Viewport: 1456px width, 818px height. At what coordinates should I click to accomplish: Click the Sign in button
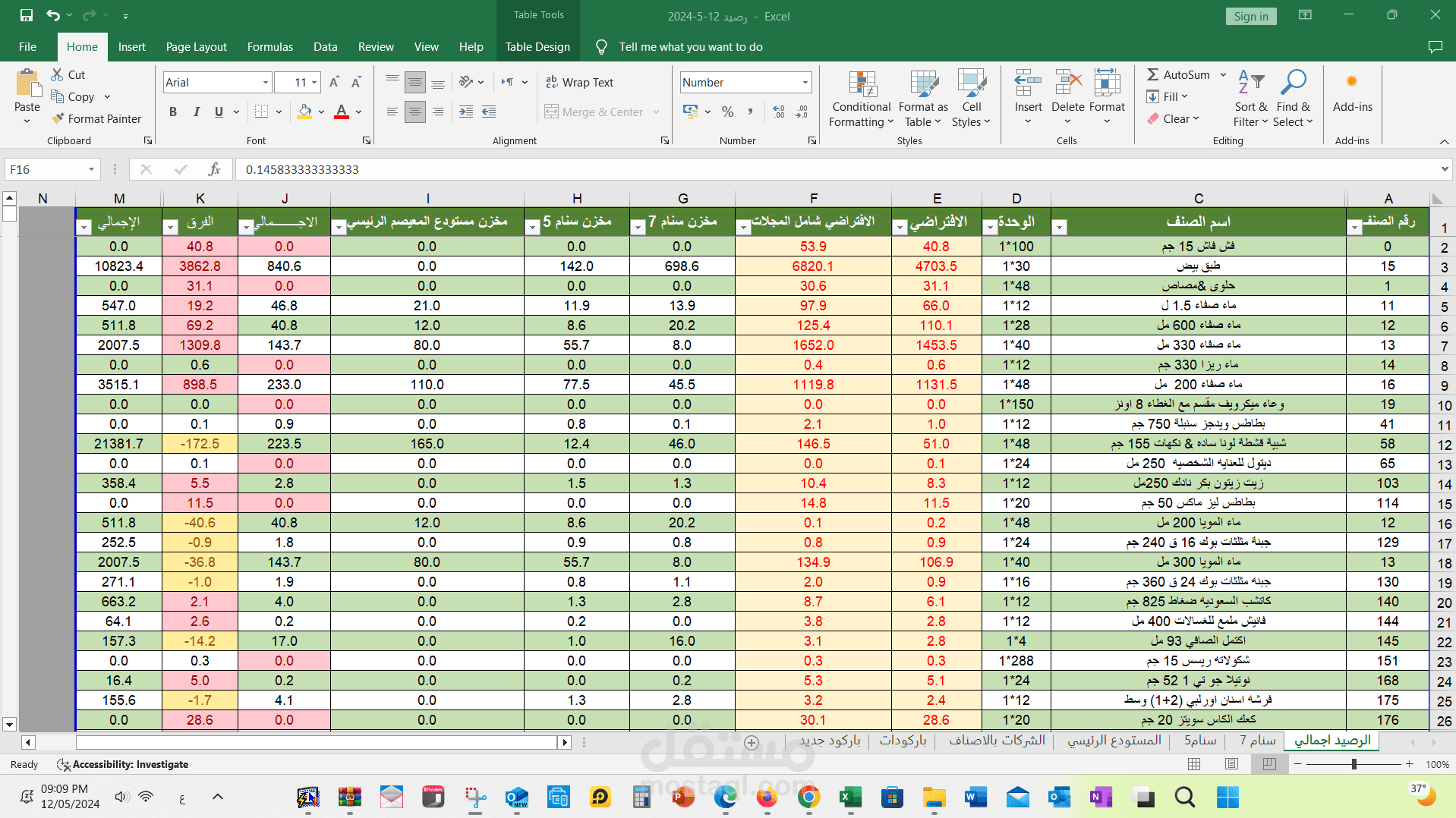tap(1250, 16)
